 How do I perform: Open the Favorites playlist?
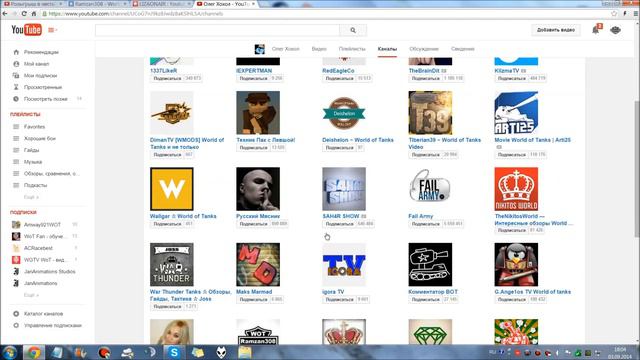tap(34, 127)
